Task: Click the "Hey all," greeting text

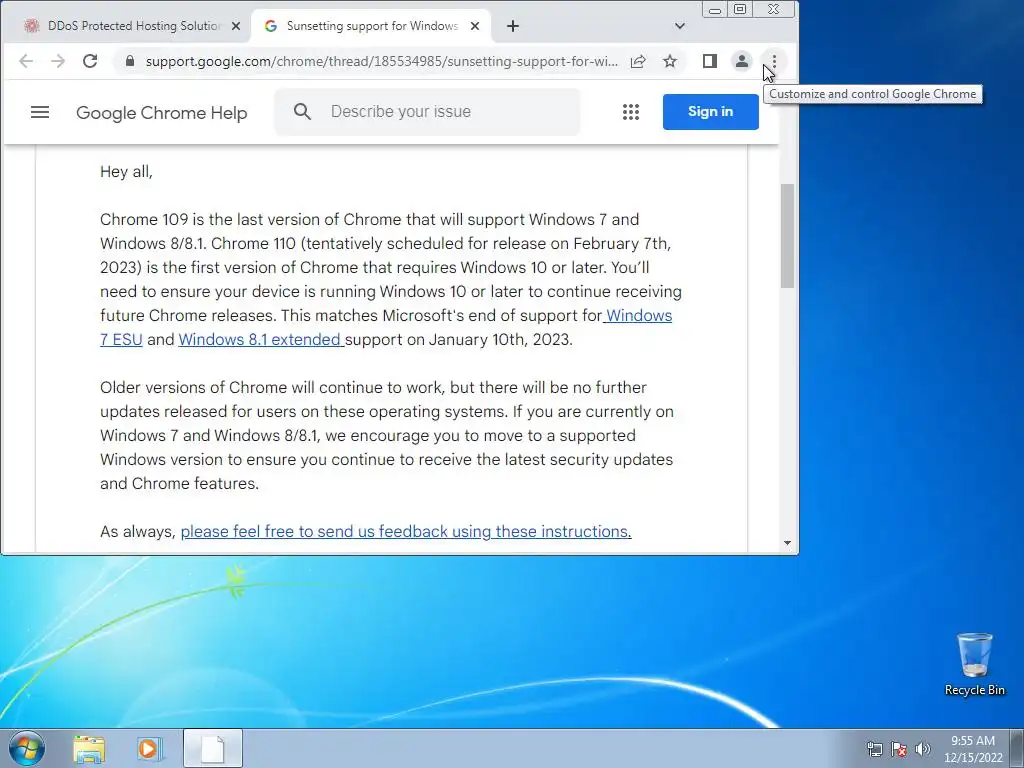Action: coord(126,172)
